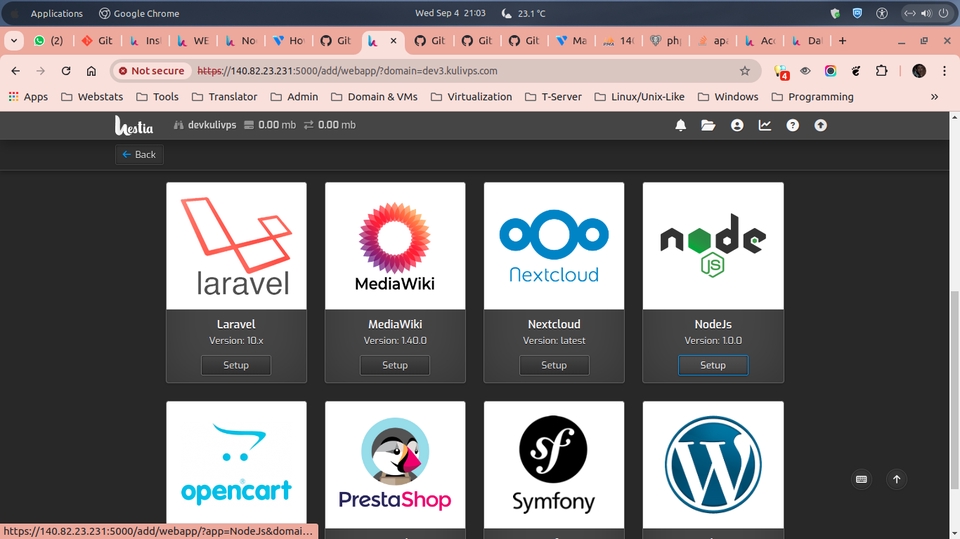The image size is (960, 539).
Task: Switch to the 'ph' phpMyAdmin tab
Action: pyautogui.click(x=666, y=41)
